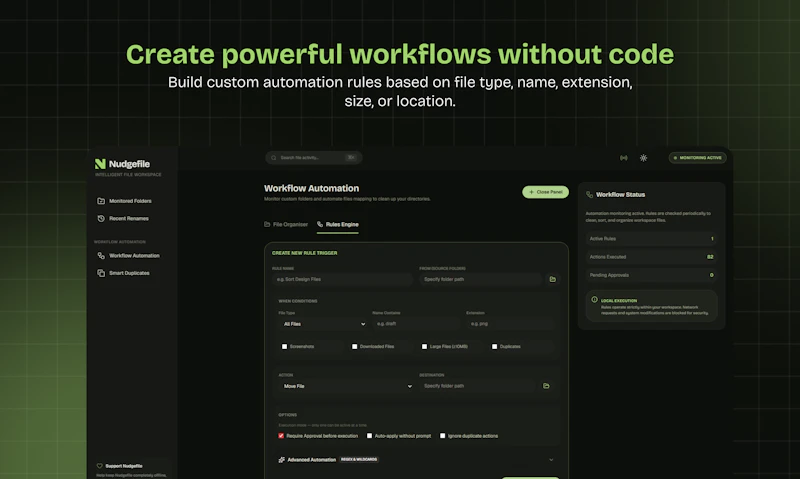Click the Smart Duplicates copy icon
Image resolution: width=800 pixels, height=479 pixels.
(x=101, y=273)
